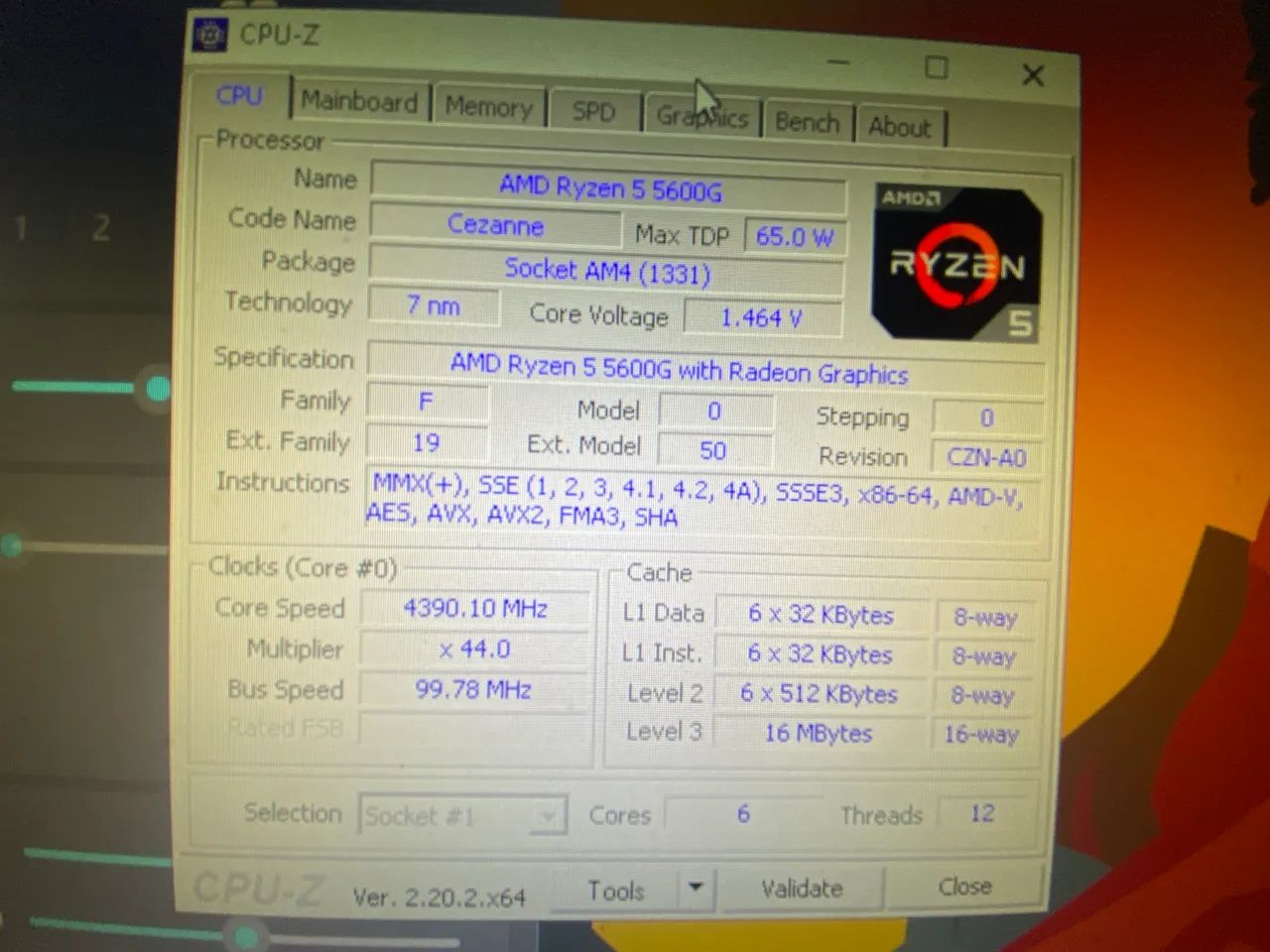Open the Socket #1 selection dropdown
The height and width of the screenshot is (952, 1270).
pos(463,815)
